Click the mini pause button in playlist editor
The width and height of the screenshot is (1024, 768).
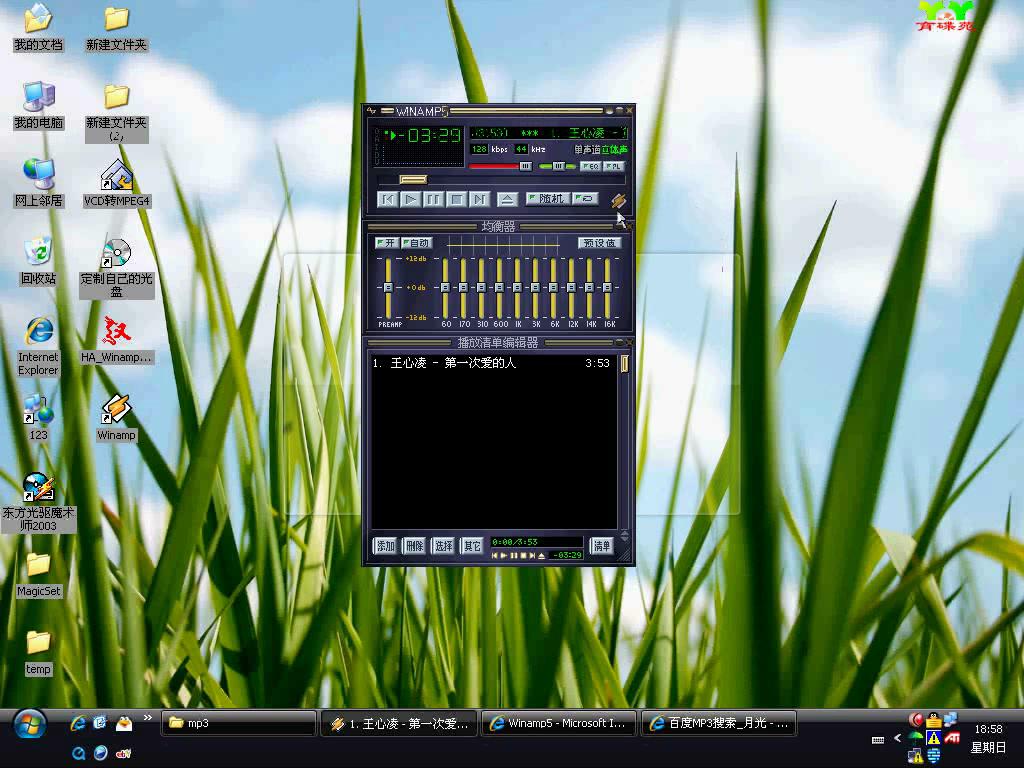(513, 556)
